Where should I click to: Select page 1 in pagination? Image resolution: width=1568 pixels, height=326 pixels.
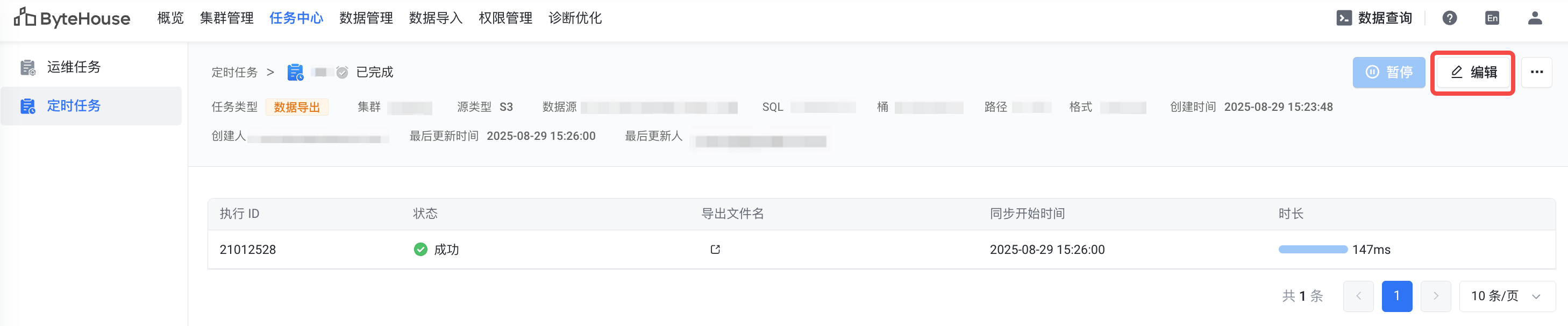click(x=1396, y=296)
